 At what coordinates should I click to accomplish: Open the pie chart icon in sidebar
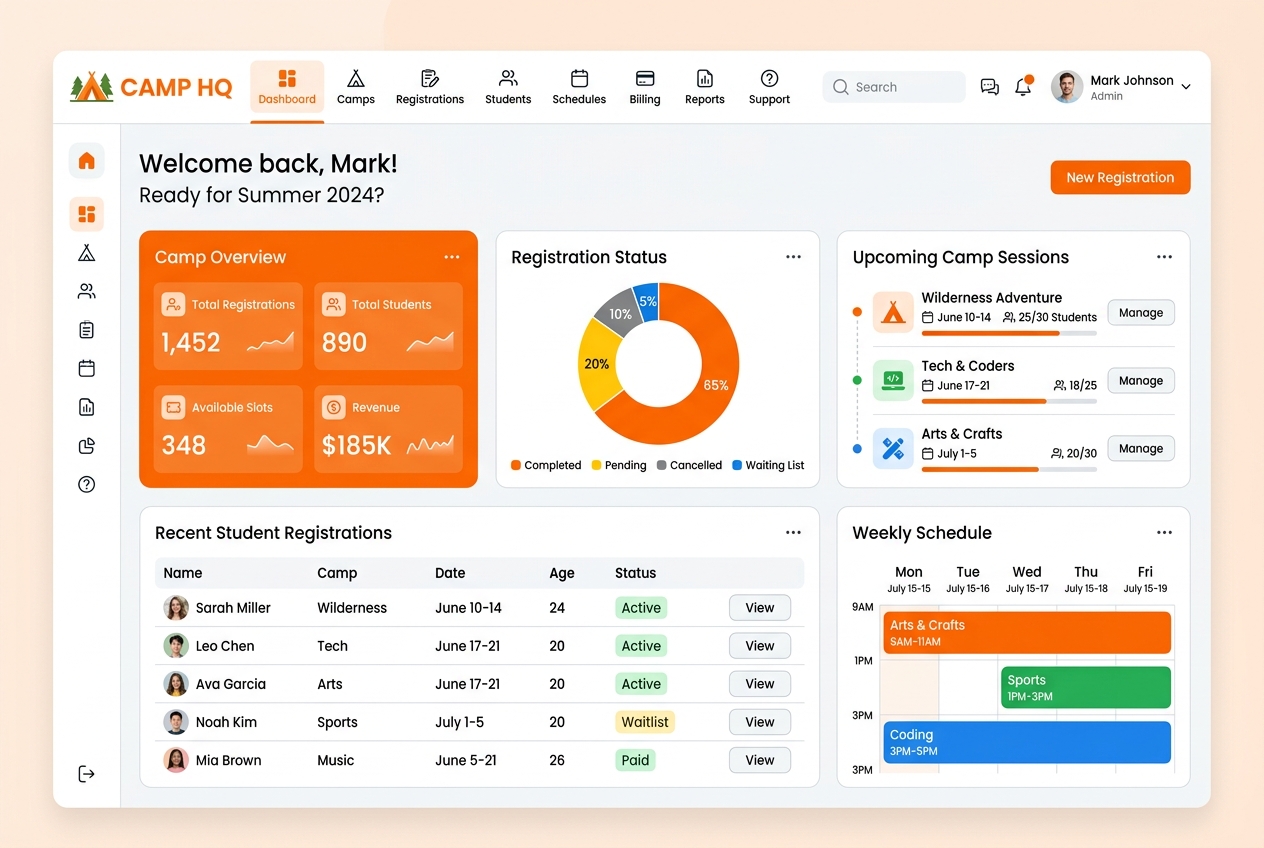coord(87,446)
